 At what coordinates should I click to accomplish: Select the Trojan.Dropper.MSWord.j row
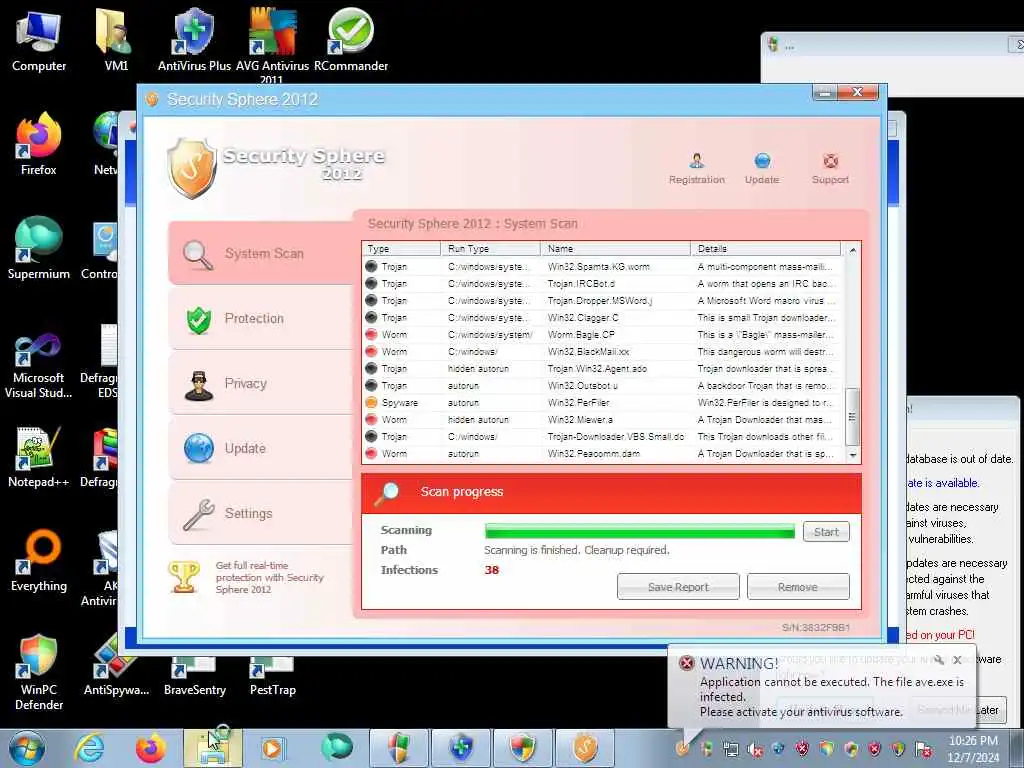[x=603, y=300]
